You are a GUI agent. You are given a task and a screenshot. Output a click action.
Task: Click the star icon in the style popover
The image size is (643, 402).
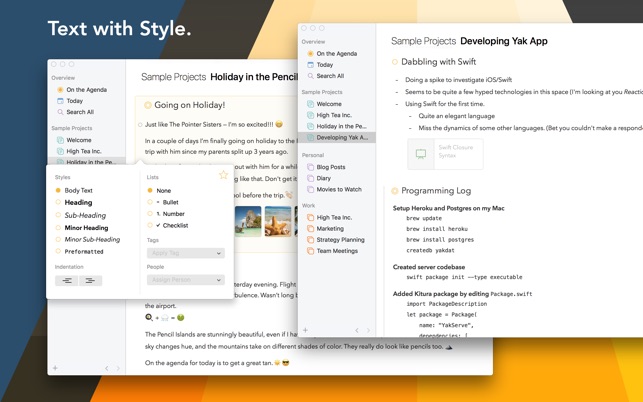click(x=223, y=175)
